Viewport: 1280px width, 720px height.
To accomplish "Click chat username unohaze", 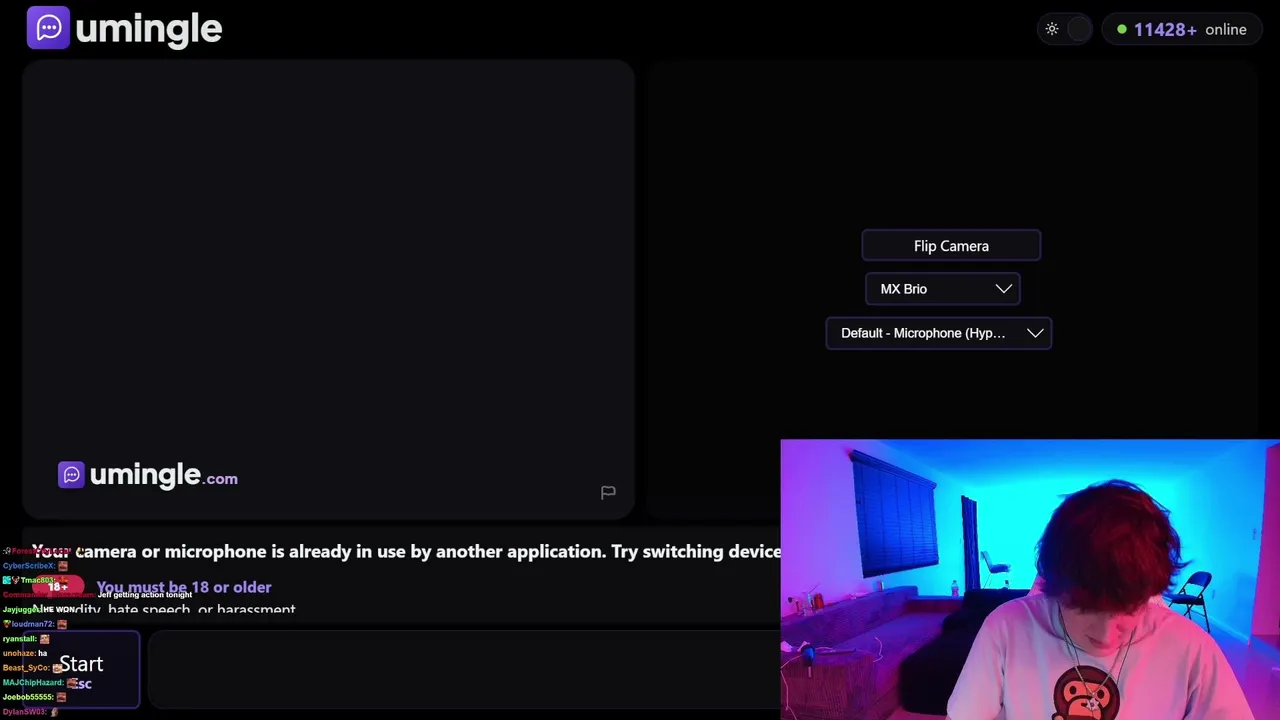I will pyautogui.click(x=18, y=653).
